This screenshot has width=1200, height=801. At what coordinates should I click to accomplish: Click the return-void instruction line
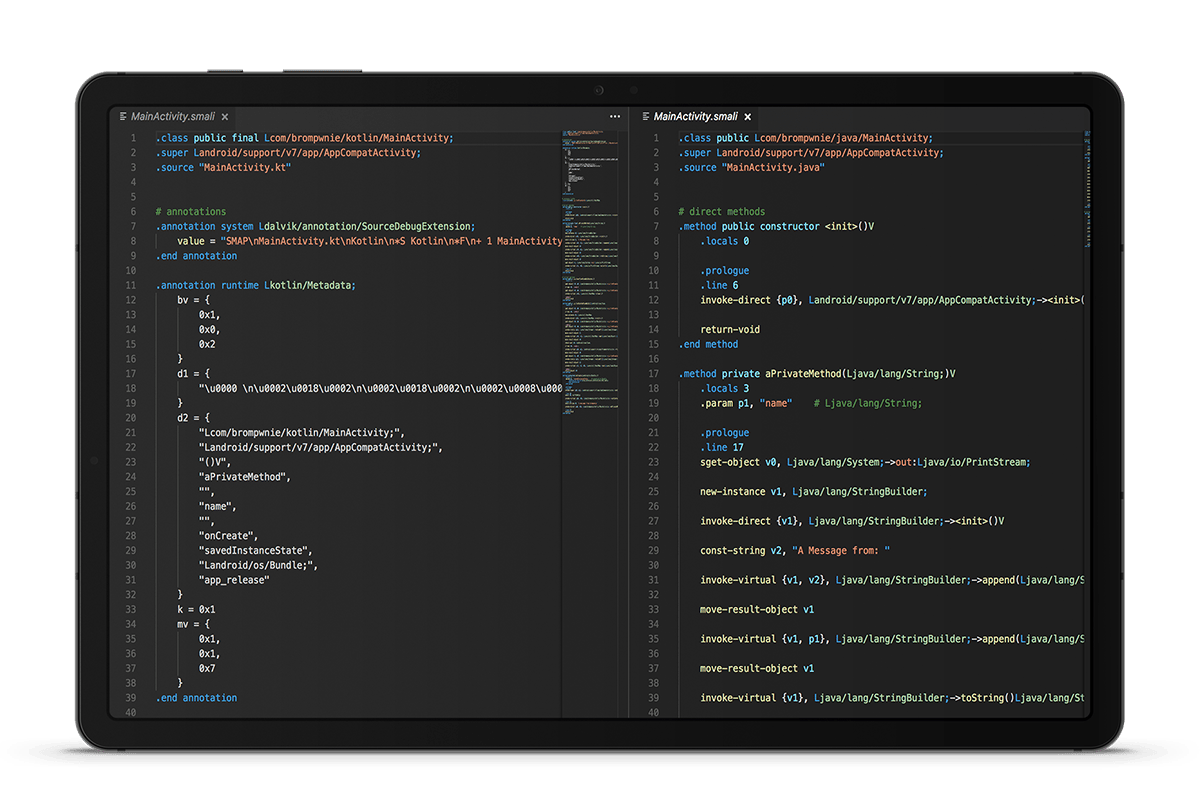pos(730,329)
